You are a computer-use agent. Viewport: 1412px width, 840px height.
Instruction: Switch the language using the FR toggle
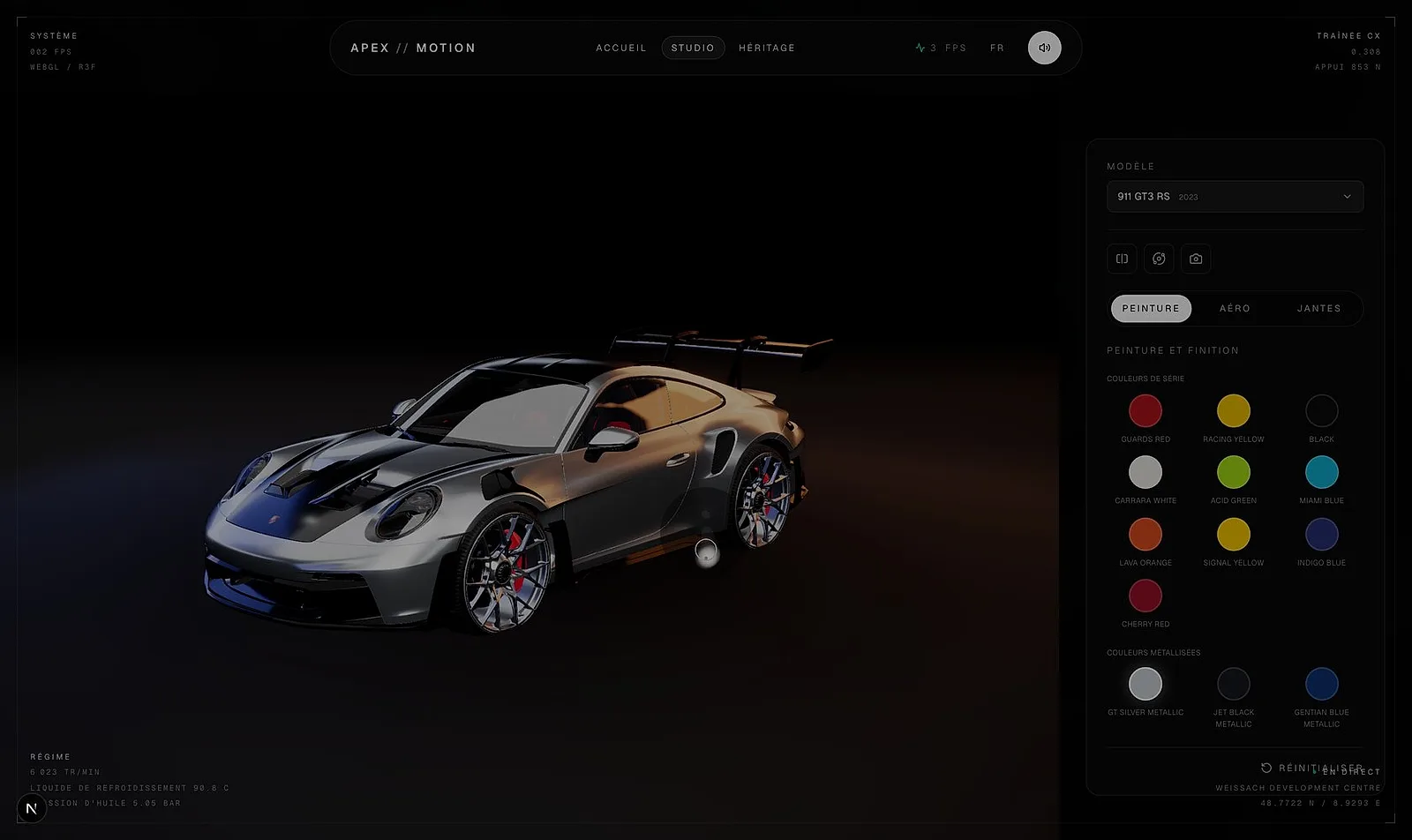click(x=997, y=48)
